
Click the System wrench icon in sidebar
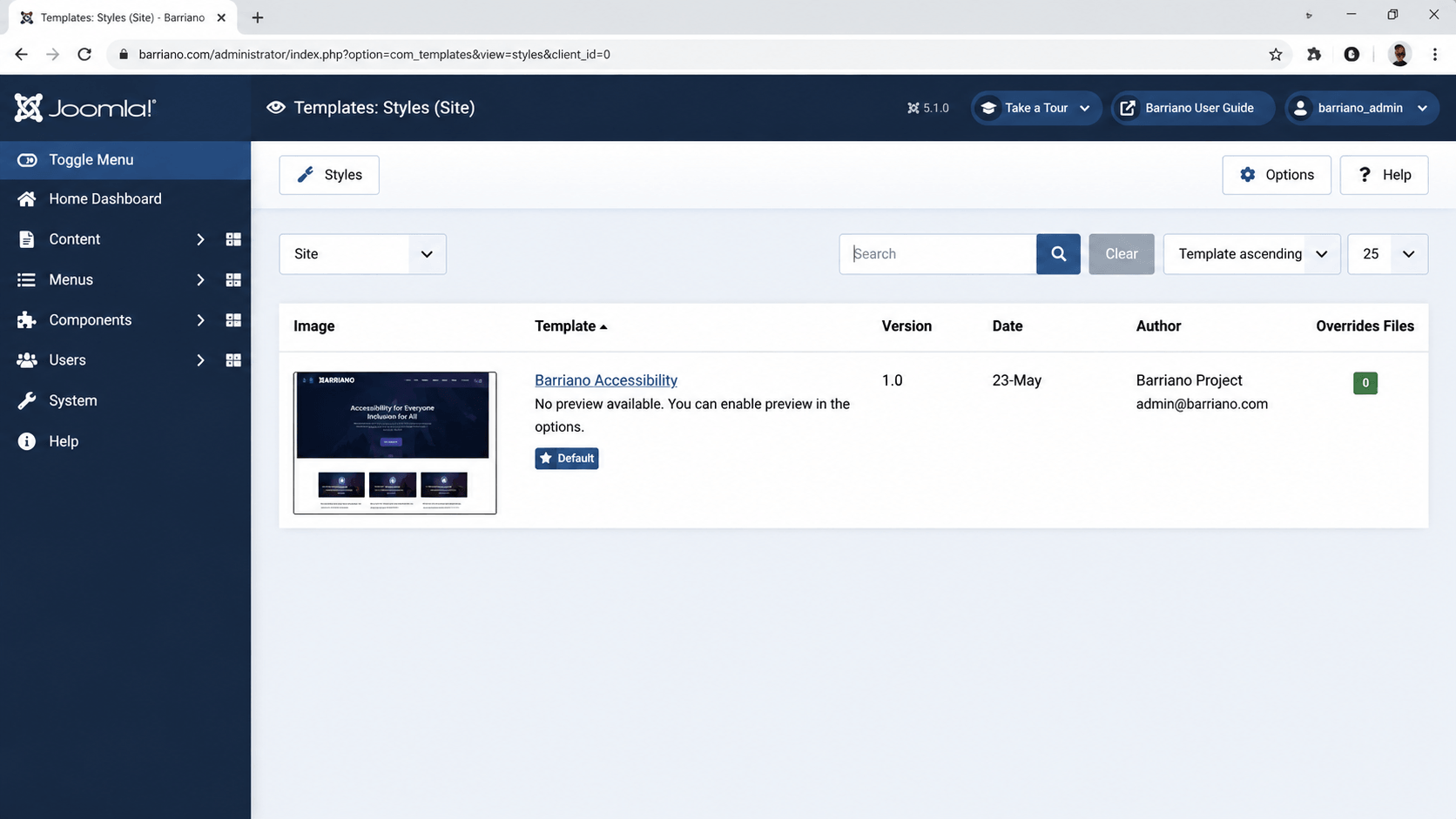(27, 401)
